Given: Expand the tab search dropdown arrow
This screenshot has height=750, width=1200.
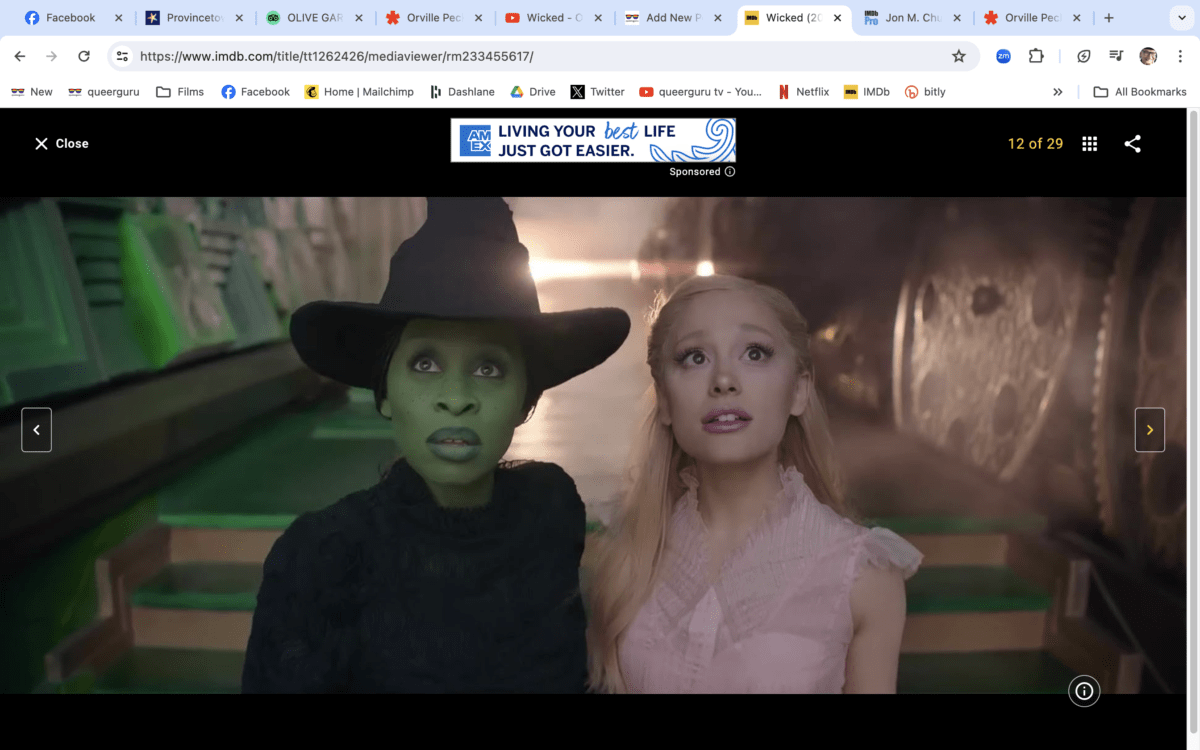Looking at the screenshot, I should tap(1180, 18).
